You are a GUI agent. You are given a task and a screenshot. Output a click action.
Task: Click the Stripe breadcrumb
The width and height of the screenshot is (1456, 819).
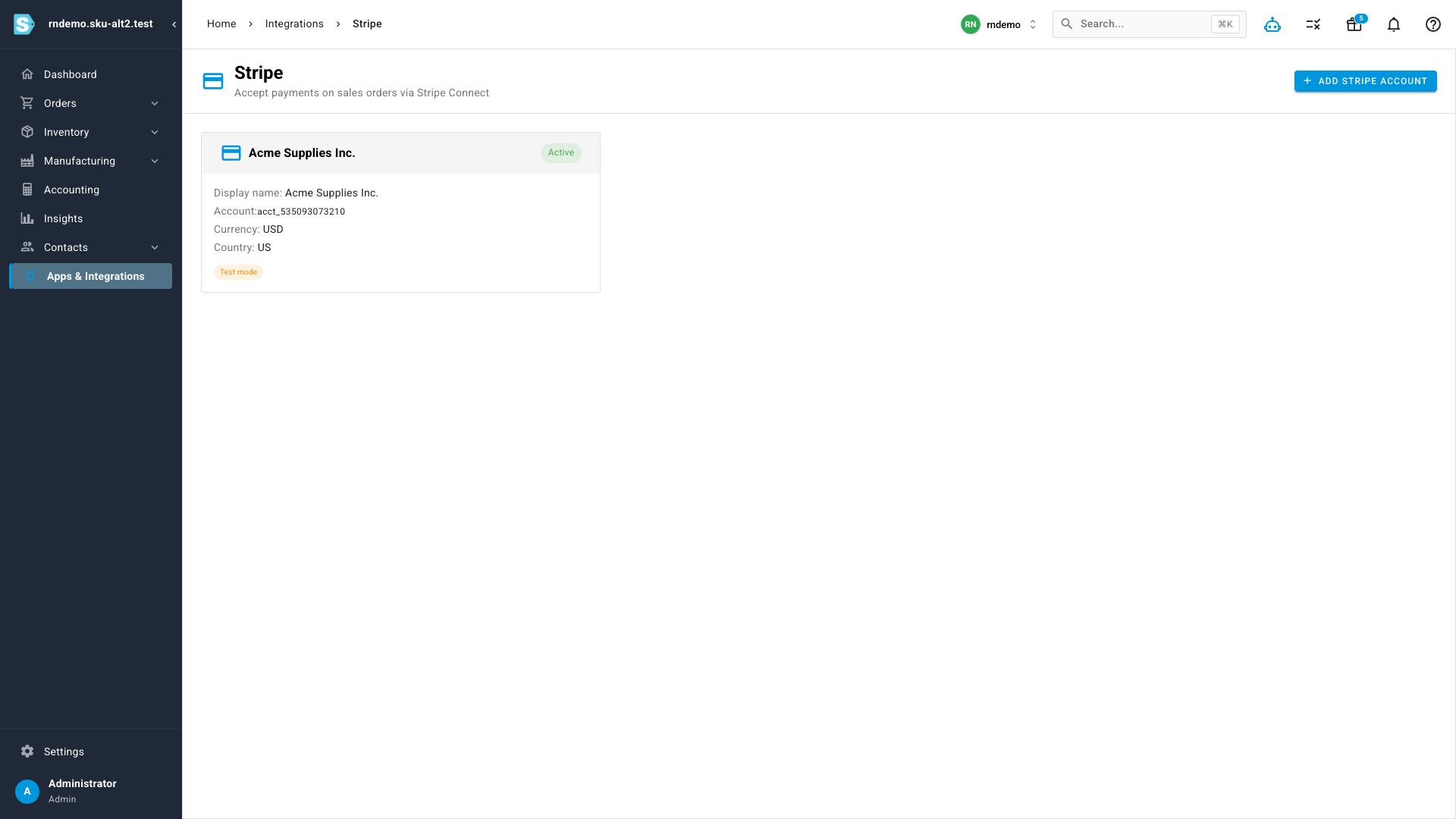tap(367, 24)
